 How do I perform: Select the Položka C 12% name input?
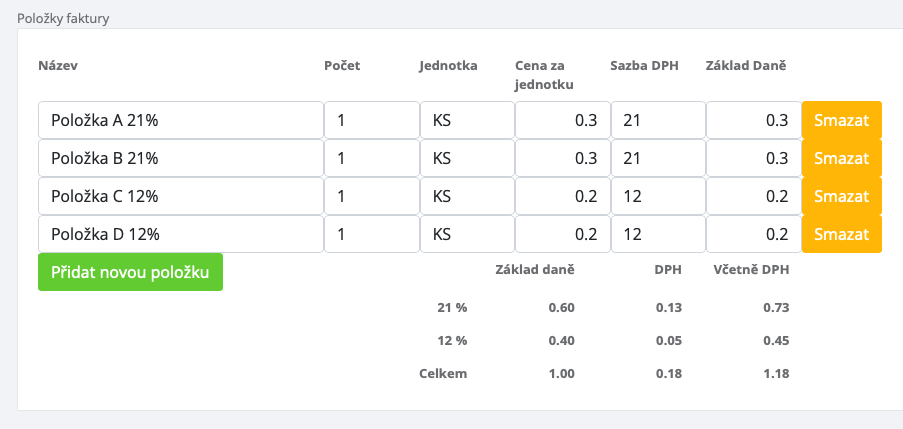click(x=180, y=196)
